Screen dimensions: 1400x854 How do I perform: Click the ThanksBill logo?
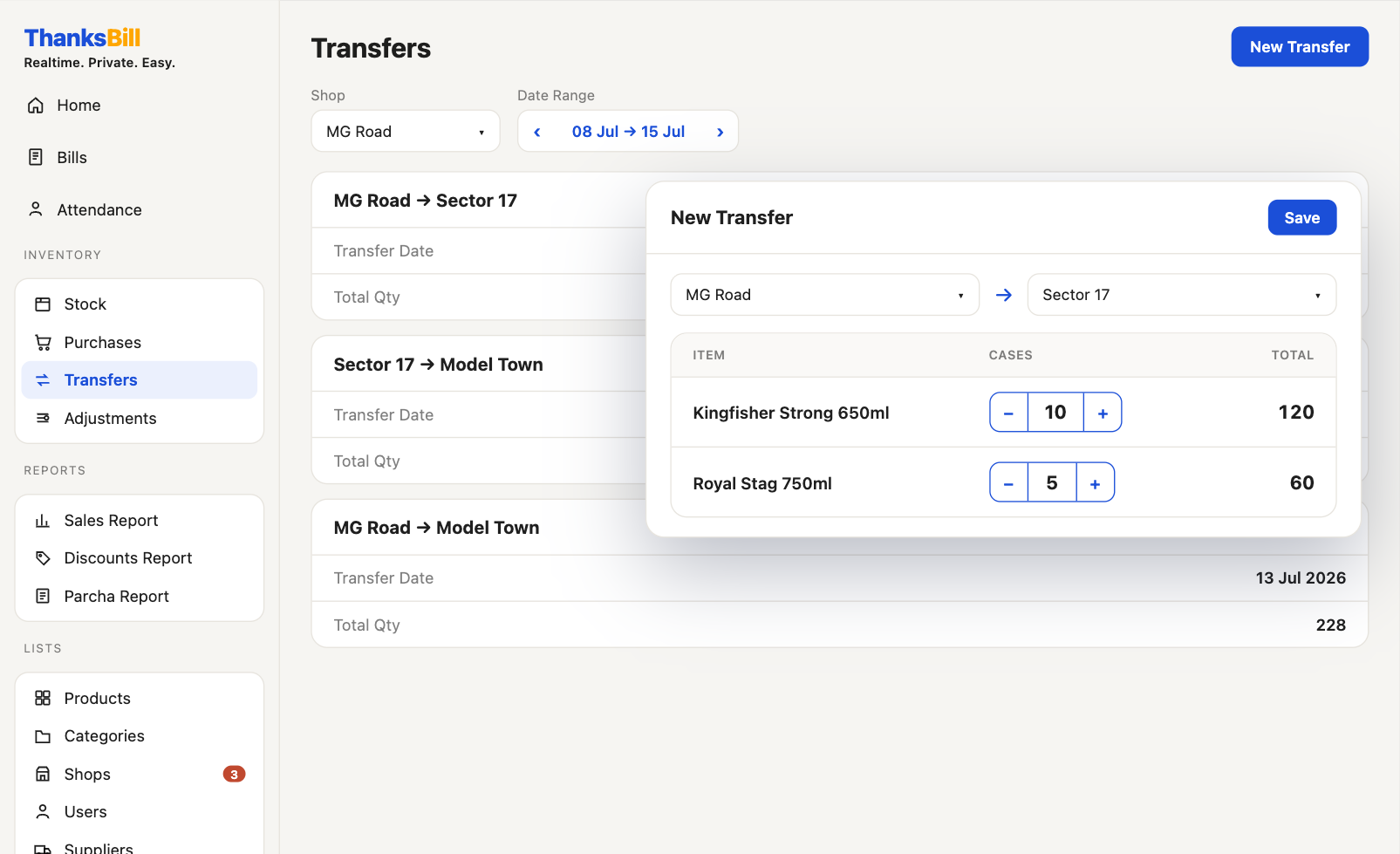coord(82,38)
